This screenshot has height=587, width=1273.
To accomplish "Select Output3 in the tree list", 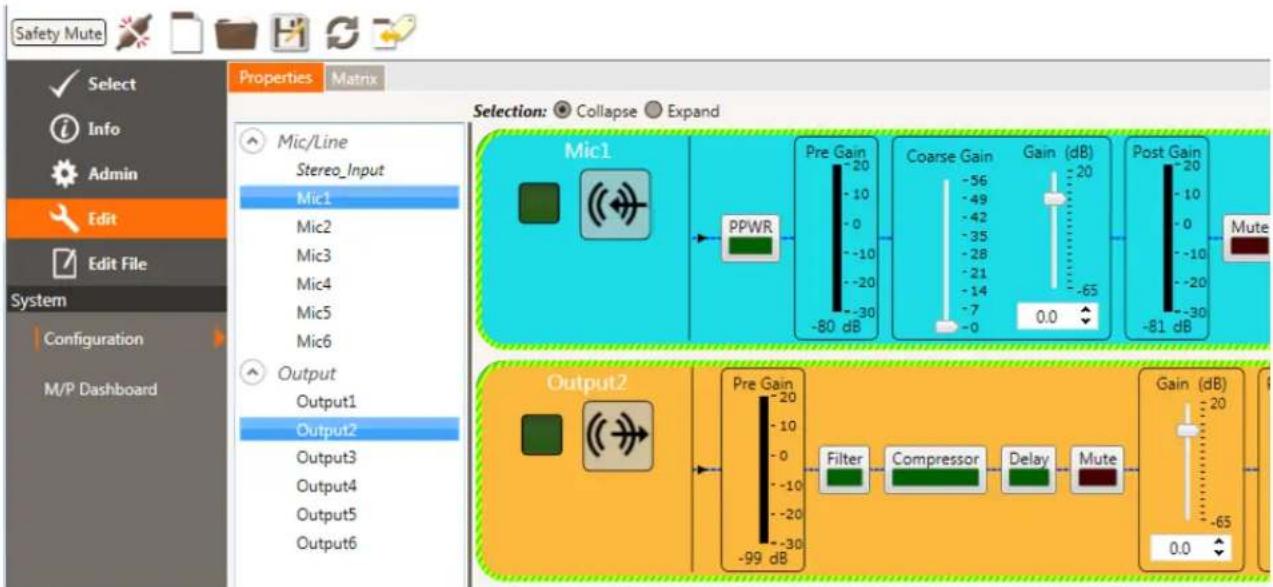I will (x=325, y=458).
